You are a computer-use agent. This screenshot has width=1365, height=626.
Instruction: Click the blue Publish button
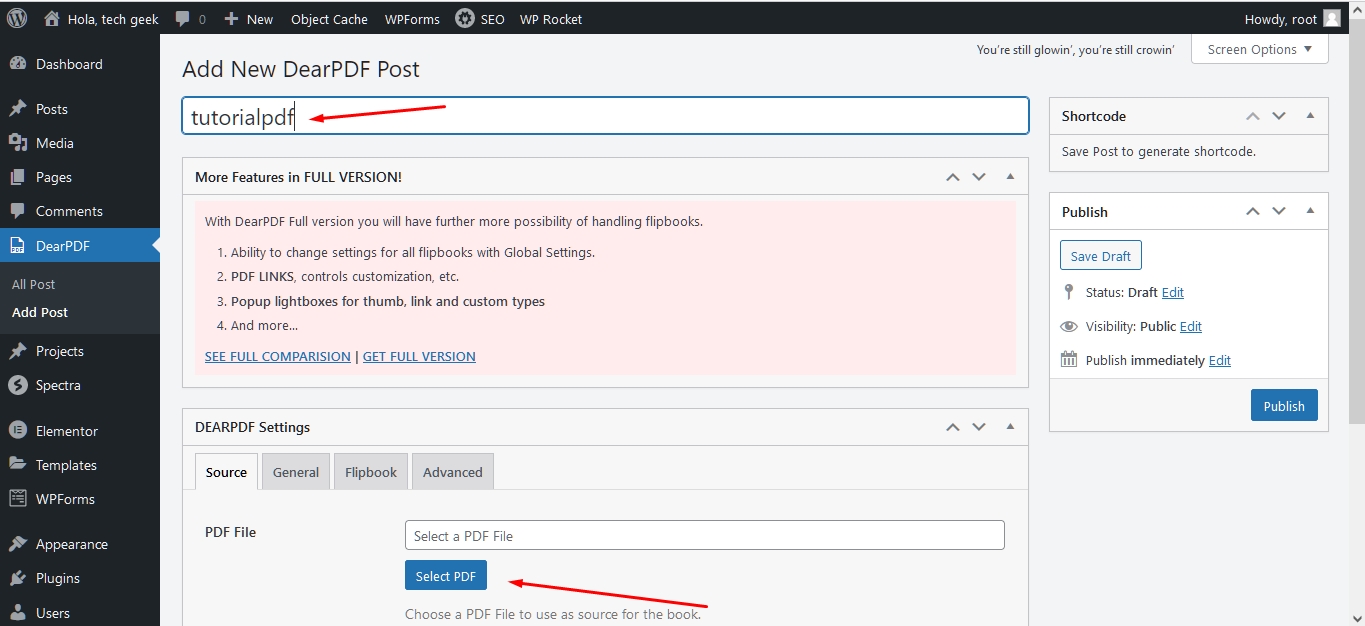pos(1284,406)
